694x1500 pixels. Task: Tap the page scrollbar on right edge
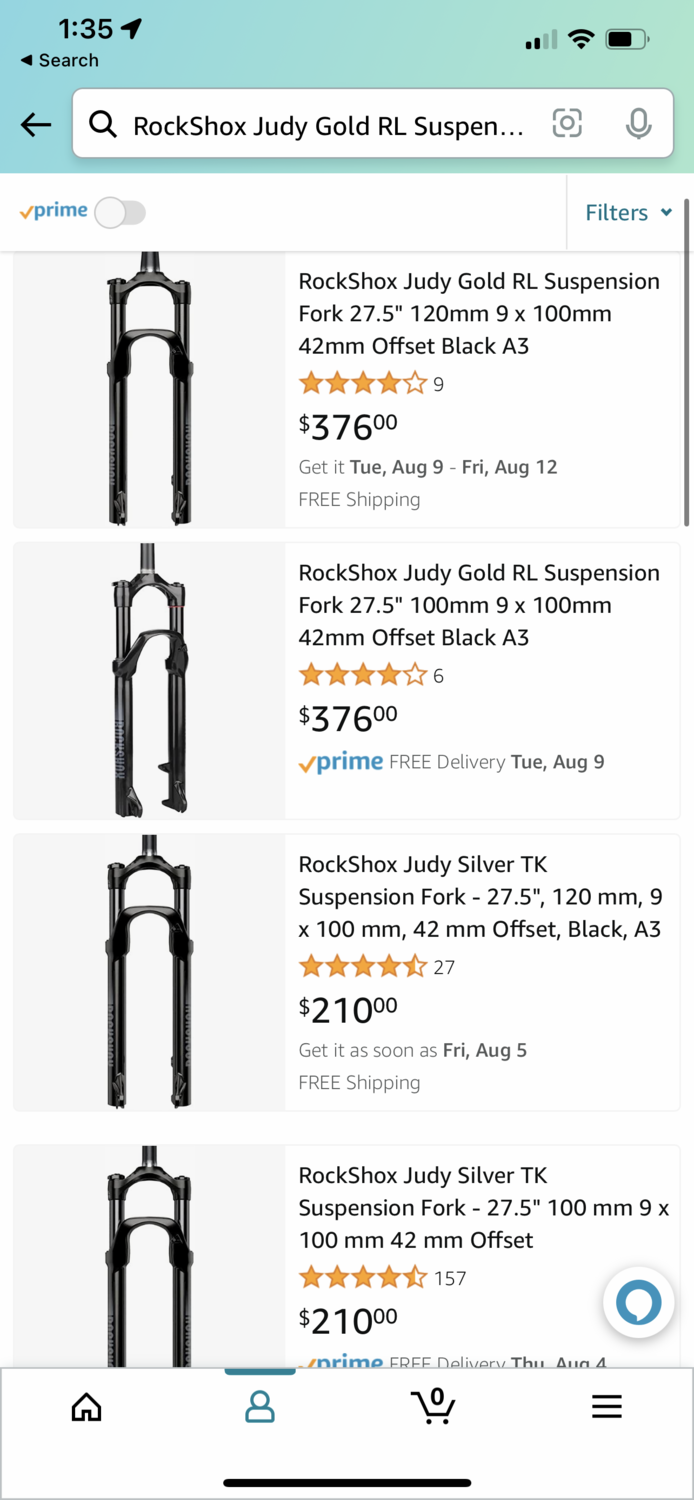pos(686,360)
